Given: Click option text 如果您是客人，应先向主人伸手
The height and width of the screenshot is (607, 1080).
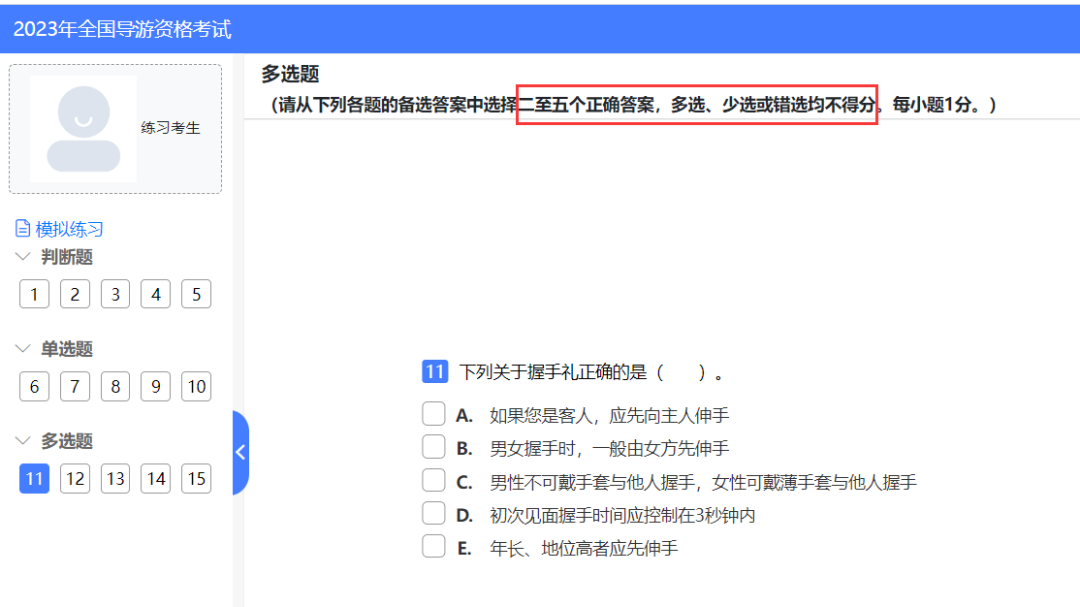Looking at the screenshot, I should coord(609,415).
